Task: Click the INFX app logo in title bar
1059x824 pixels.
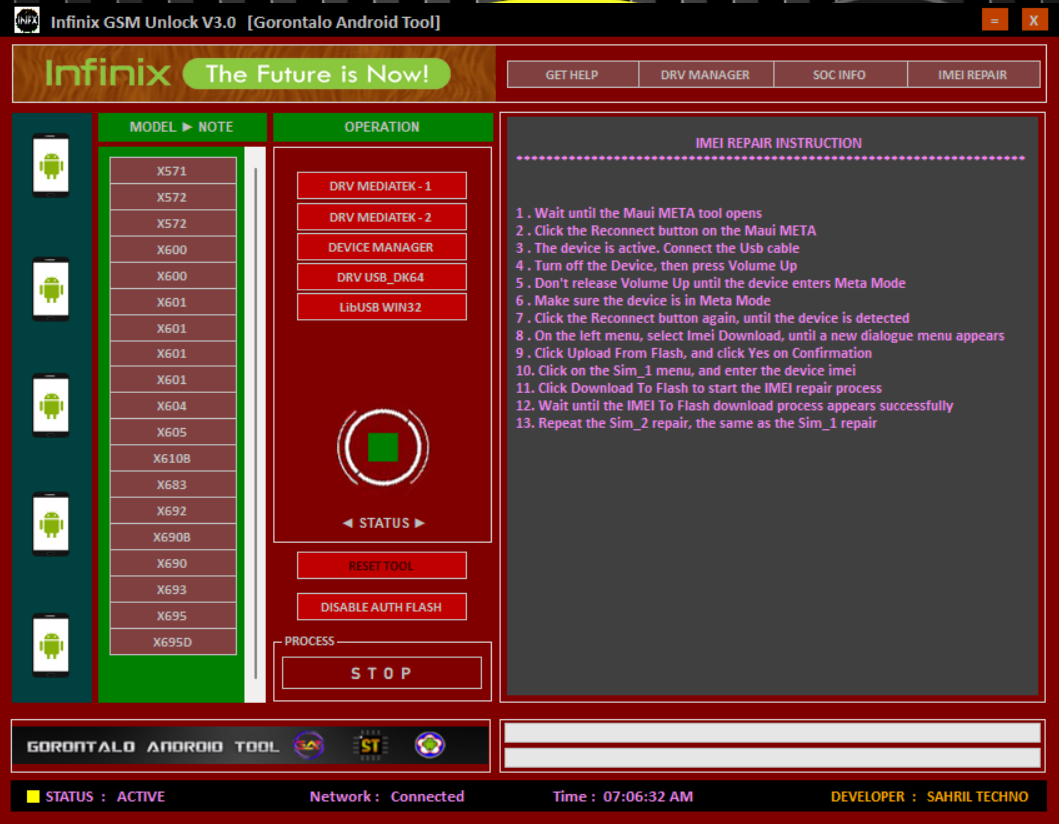Action: pyautogui.click(x=27, y=20)
